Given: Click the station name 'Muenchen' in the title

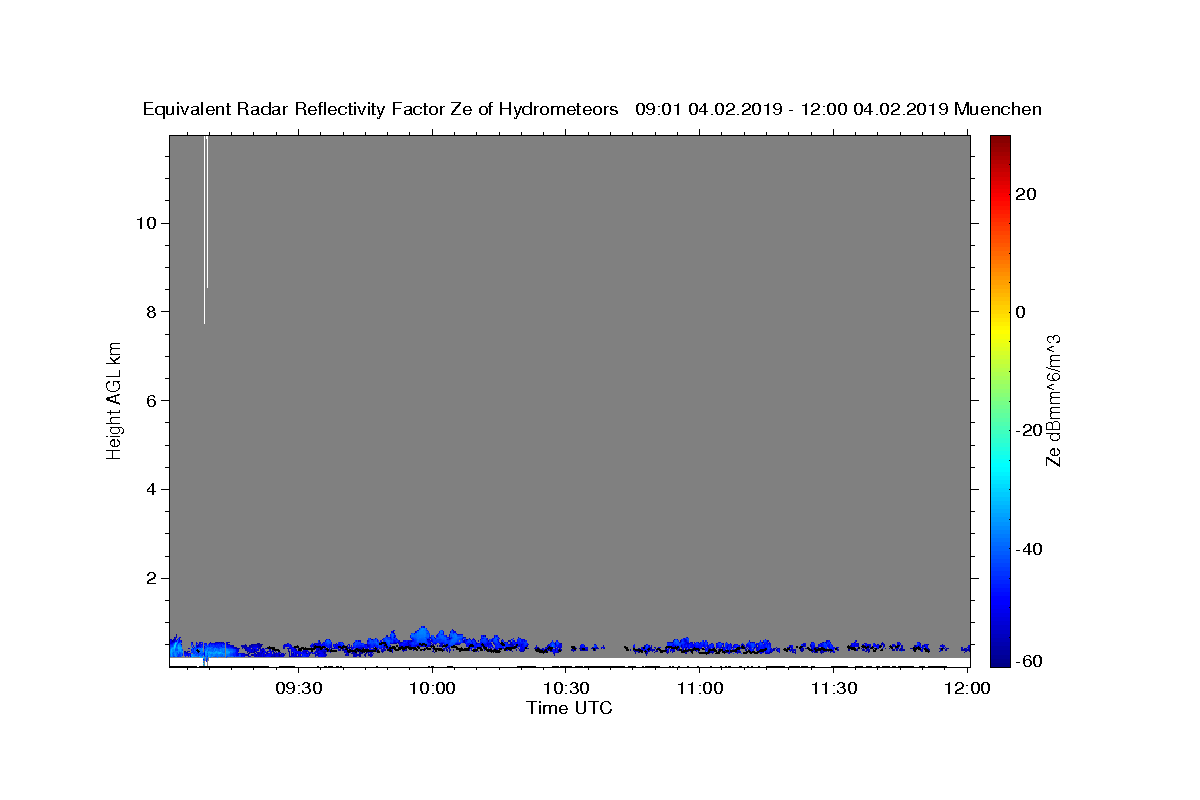Looking at the screenshot, I should [x=998, y=109].
